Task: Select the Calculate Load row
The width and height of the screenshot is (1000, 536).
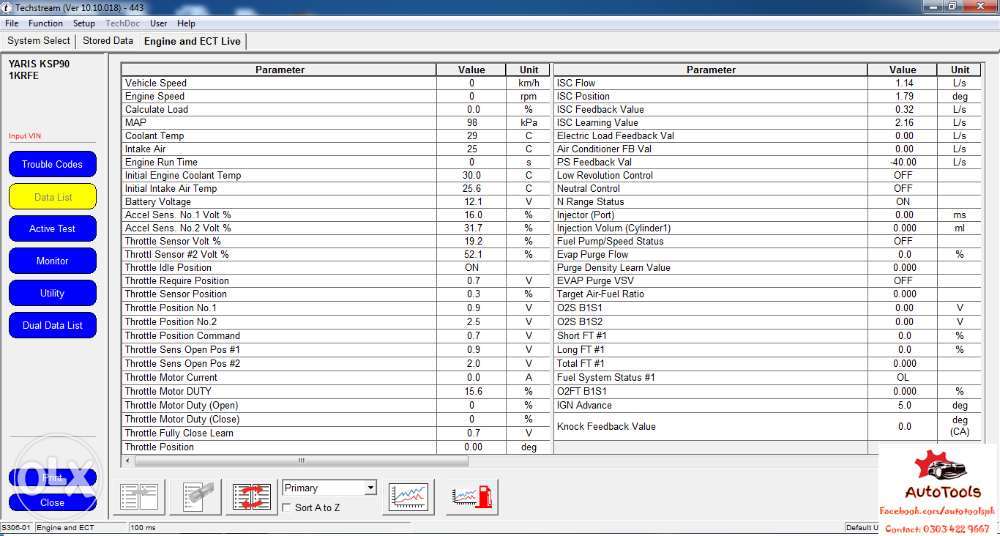Action: tap(335, 110)
